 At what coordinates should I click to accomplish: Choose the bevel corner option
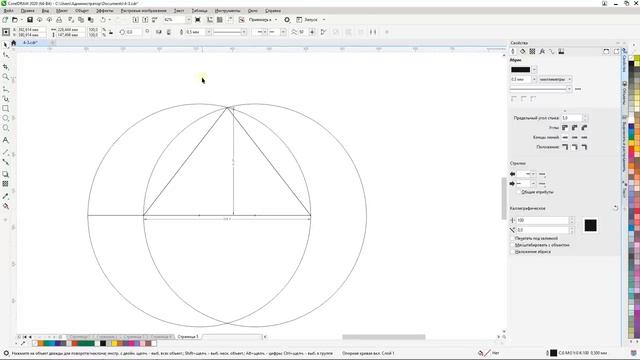point(584,128)
